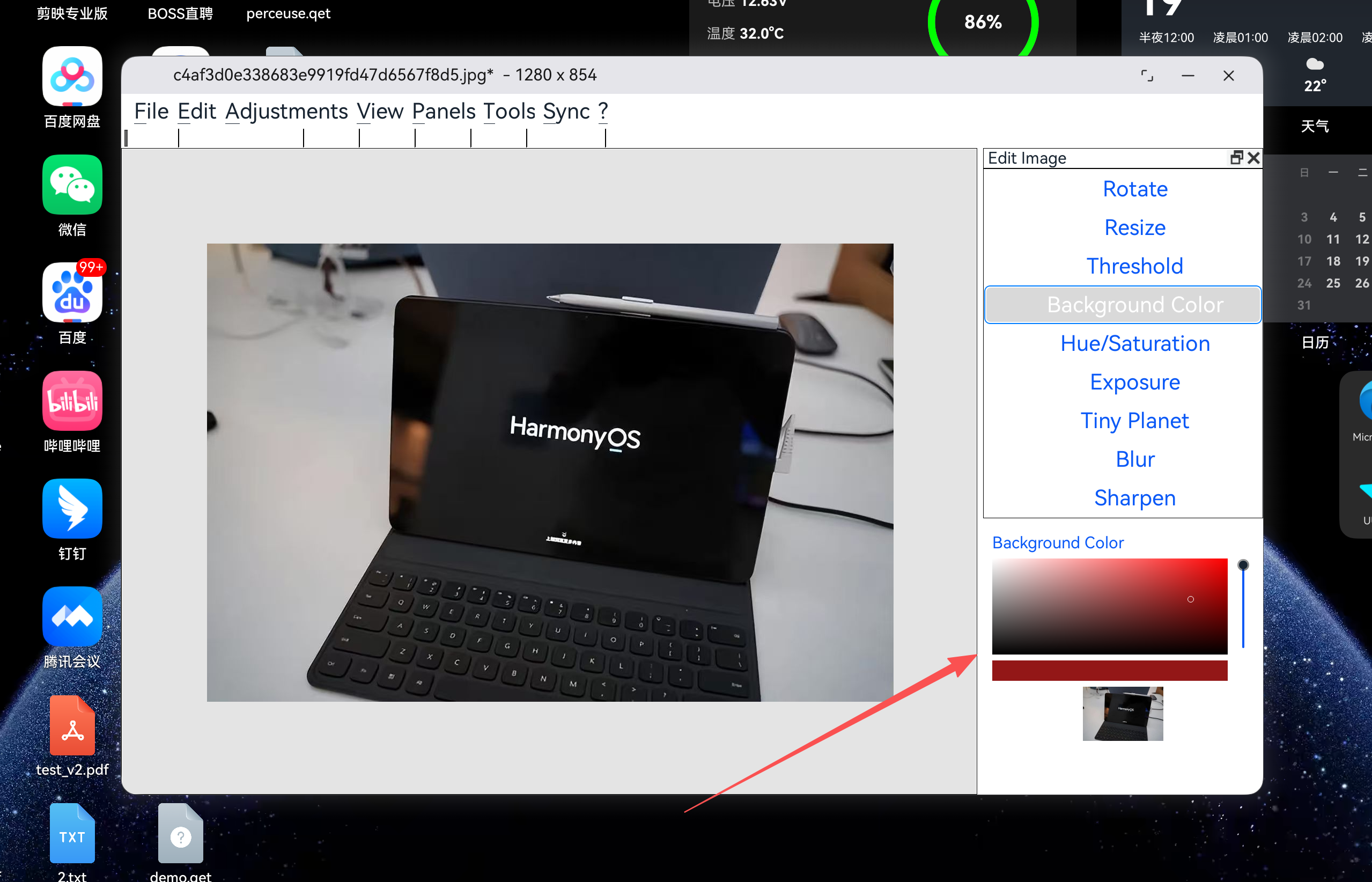The height and width of the screenshot is (882, 1372).
Task: Select the test_v2.pdf file icon
Action: pyautogui.click(x=72, y=725)
